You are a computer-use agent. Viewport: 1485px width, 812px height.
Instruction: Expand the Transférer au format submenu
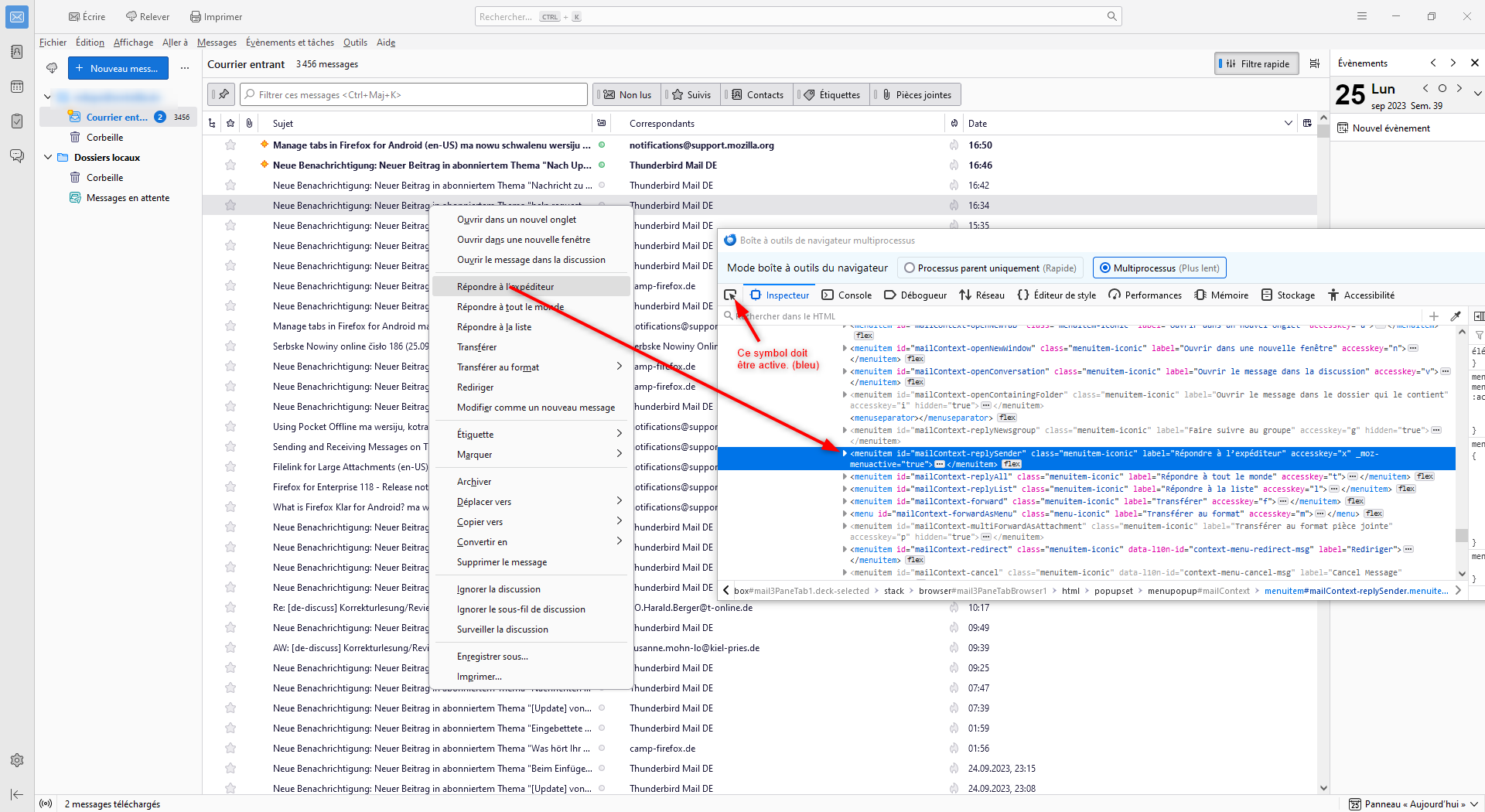pos(619,367)
